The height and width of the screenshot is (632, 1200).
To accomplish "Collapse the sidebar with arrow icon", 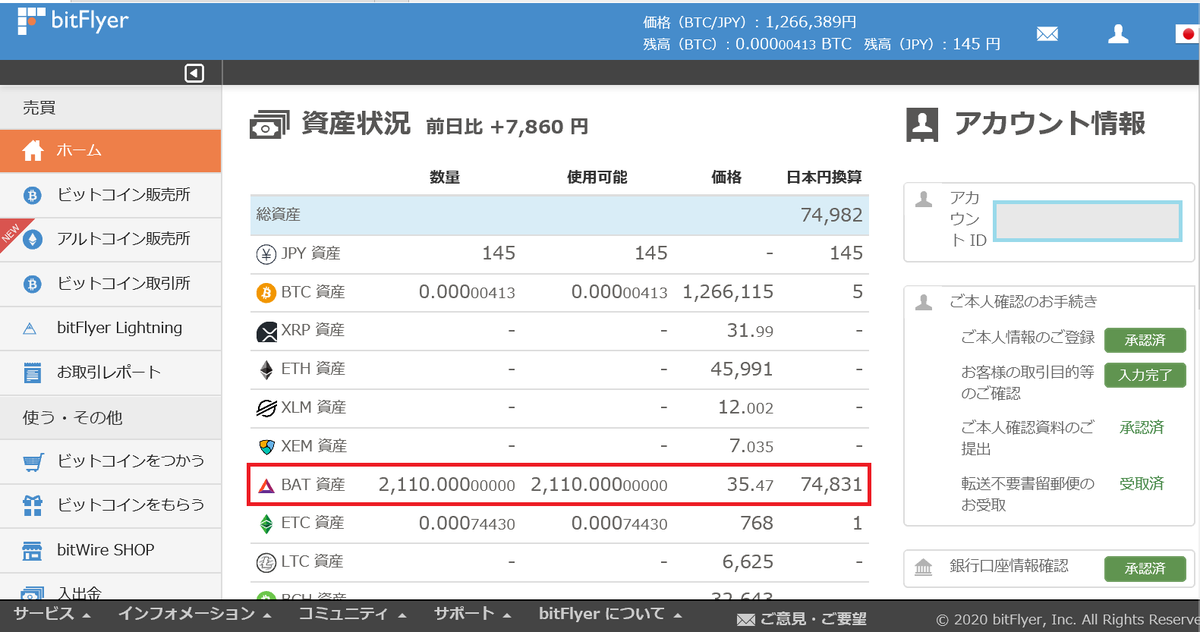I will pyautogui.click(x=194, y=73).
